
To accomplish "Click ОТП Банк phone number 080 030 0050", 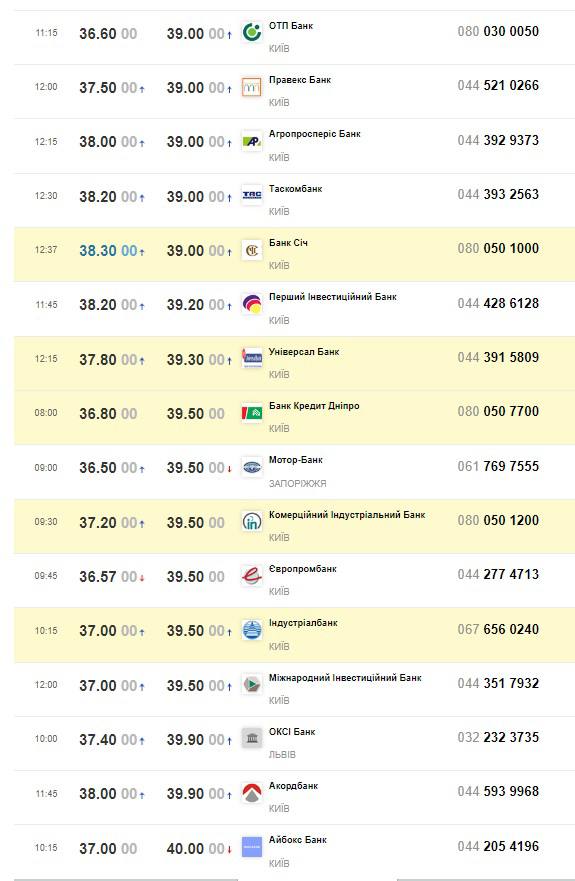I will click(x=498, y=31).
